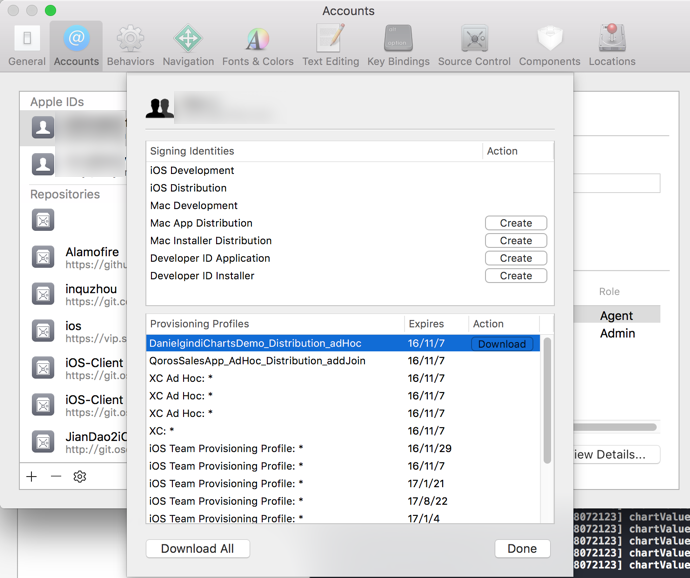
Task: Select profile expiring 17/1/21
Action: click(x=343, y=484)
